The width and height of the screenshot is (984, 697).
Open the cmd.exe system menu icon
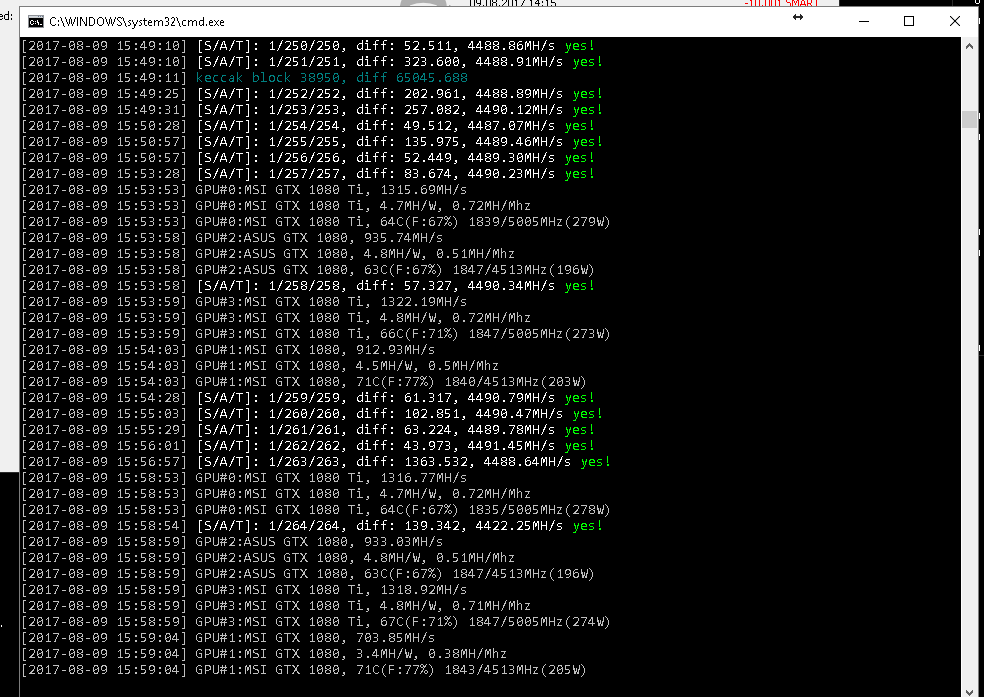click(36, 22)
